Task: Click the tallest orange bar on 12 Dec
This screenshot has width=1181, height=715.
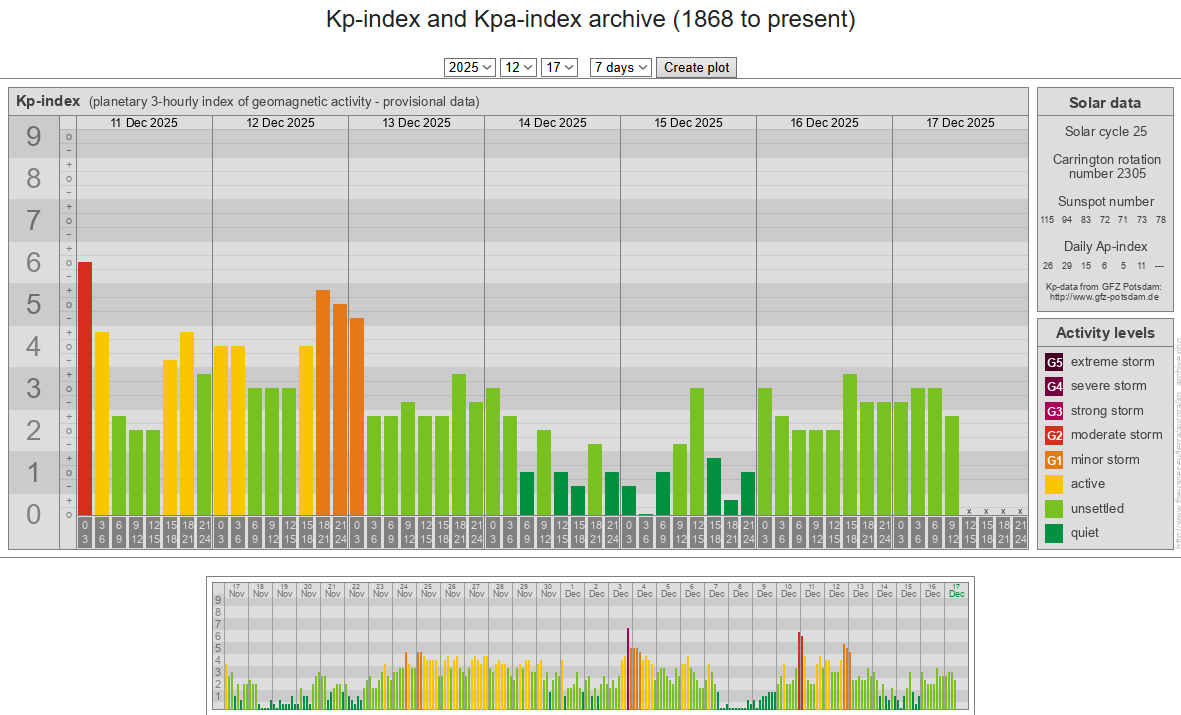Action: [323, 402]
